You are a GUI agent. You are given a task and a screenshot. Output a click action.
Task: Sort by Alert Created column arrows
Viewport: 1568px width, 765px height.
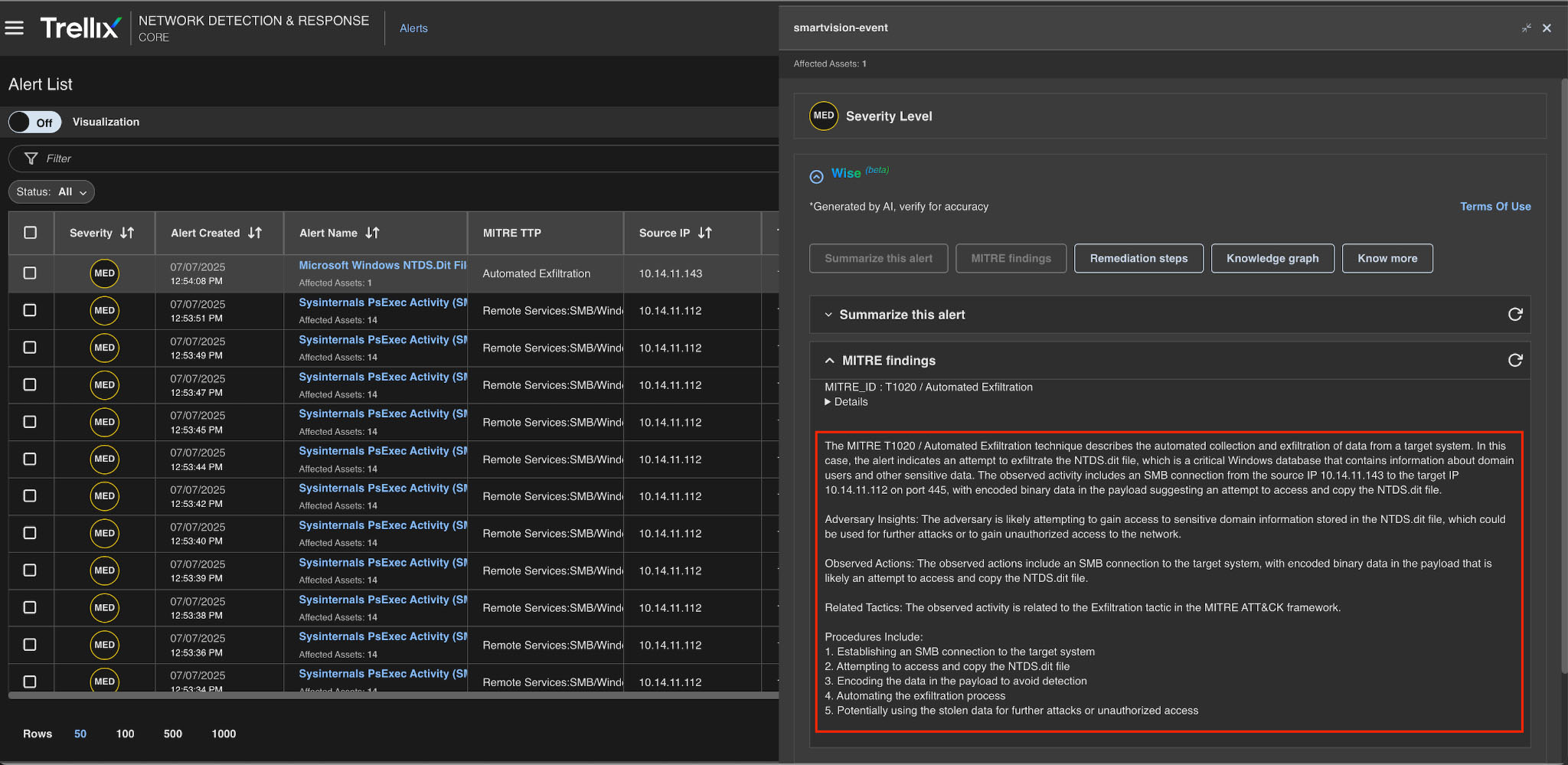255,233
